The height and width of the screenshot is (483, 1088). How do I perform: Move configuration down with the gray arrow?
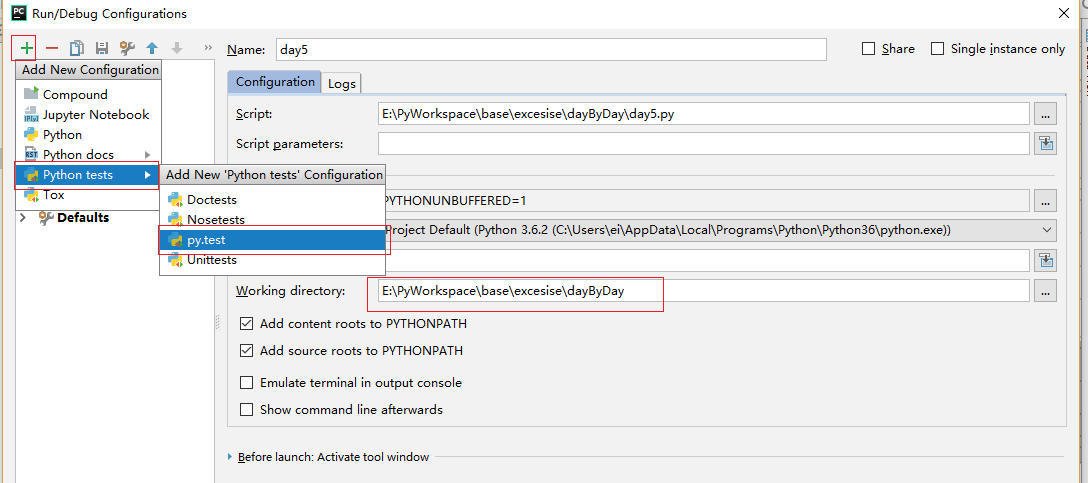[177, 48]
